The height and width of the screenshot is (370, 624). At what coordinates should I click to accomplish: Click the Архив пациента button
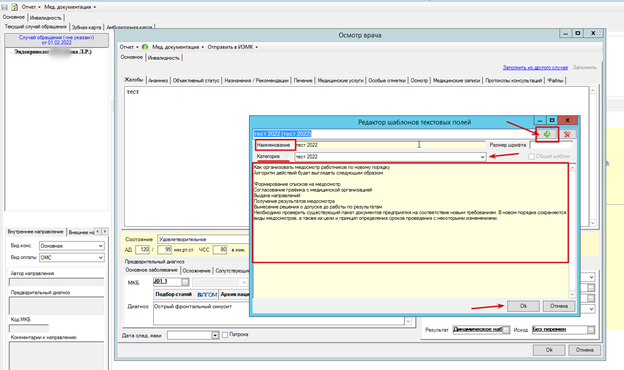(235, 294)
